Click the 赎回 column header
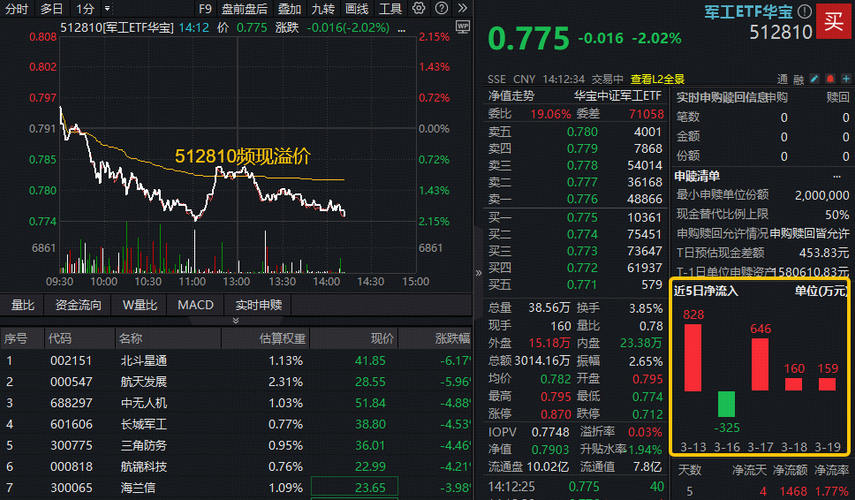The height and width of the screenshot is (500, 855). click(838, 98)
